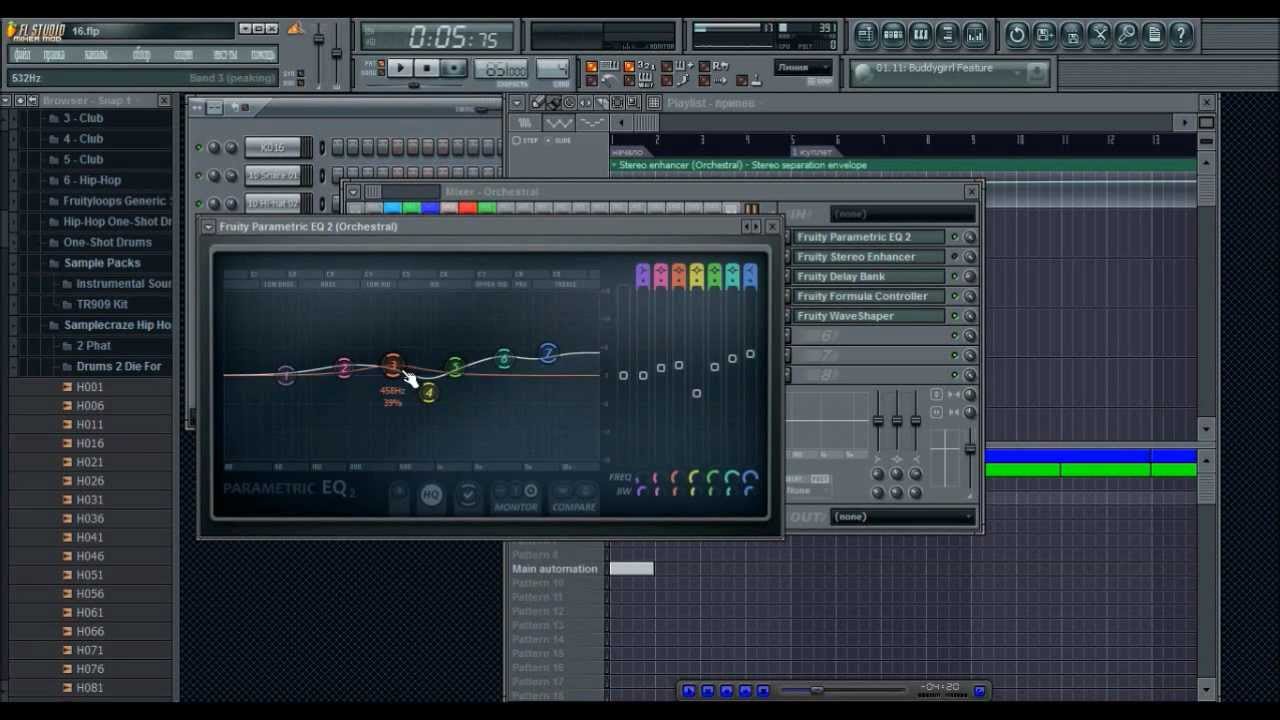The height and width of the screenshot is (720, 1280).
Task: Open the Fruity Stereo Enhancer effect slot
Action: [869, 257]
